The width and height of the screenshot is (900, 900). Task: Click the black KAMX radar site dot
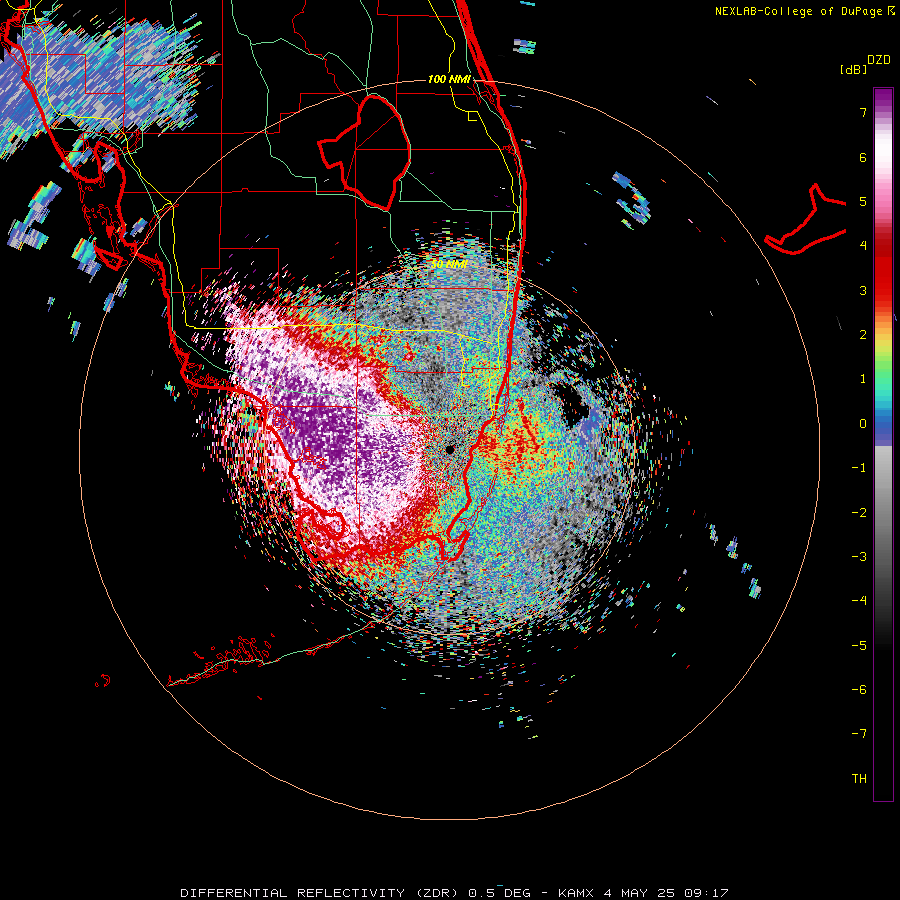tap(449, 449)
